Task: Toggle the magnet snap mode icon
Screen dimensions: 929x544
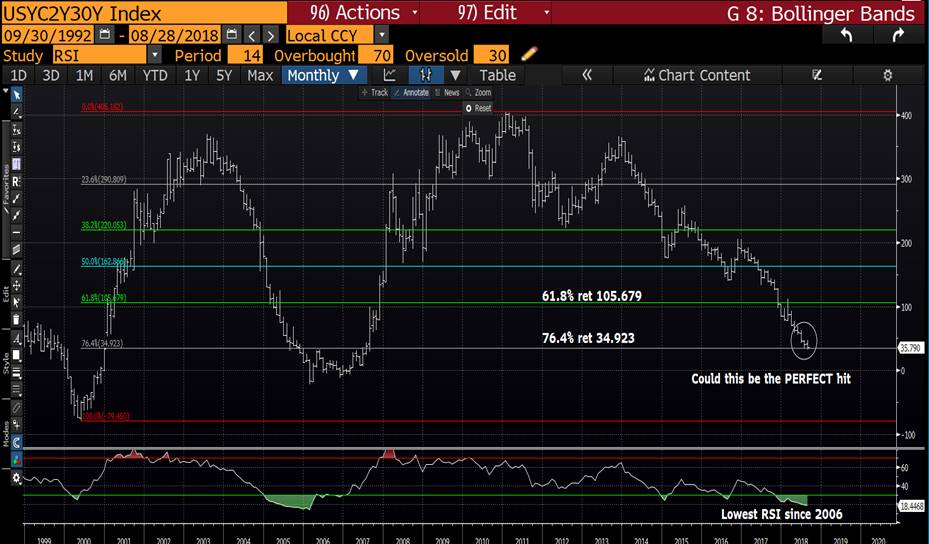Action: tap(17, 442)
